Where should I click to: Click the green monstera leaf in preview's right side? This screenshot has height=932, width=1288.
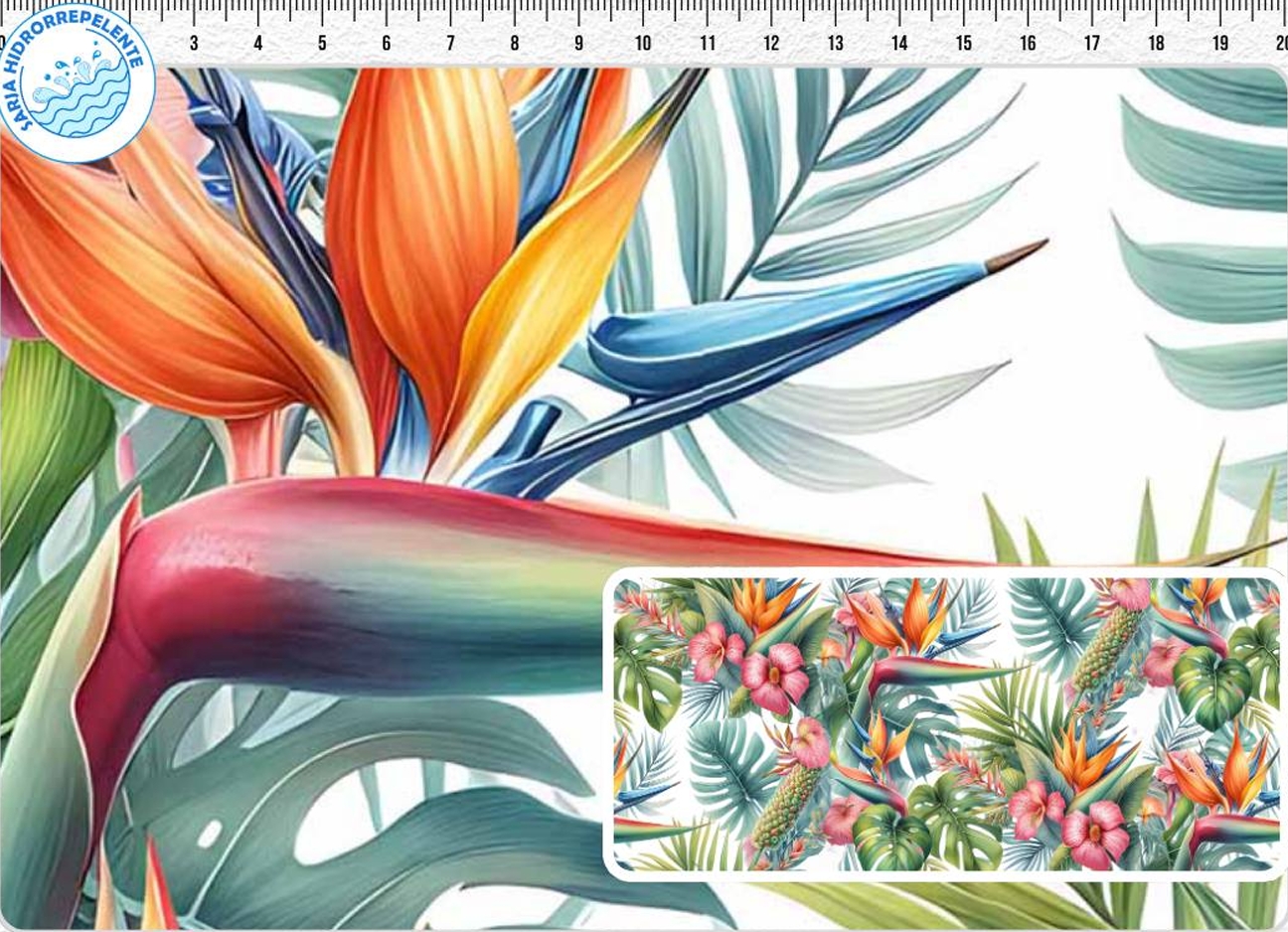pos(1212,686)
